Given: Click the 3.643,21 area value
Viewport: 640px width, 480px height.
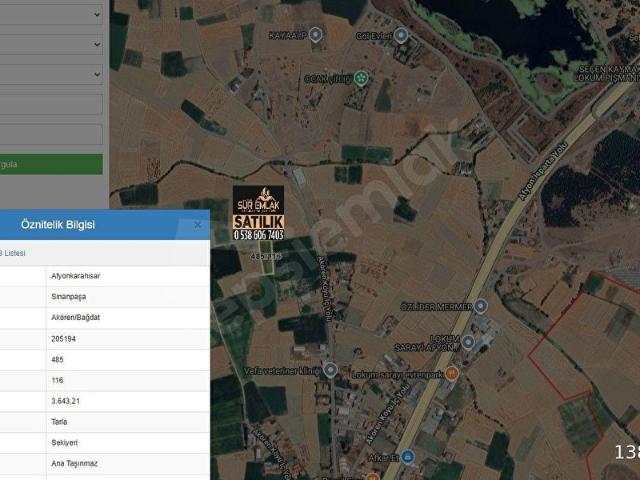Looking at the screenshot, I should click(65, 401).
